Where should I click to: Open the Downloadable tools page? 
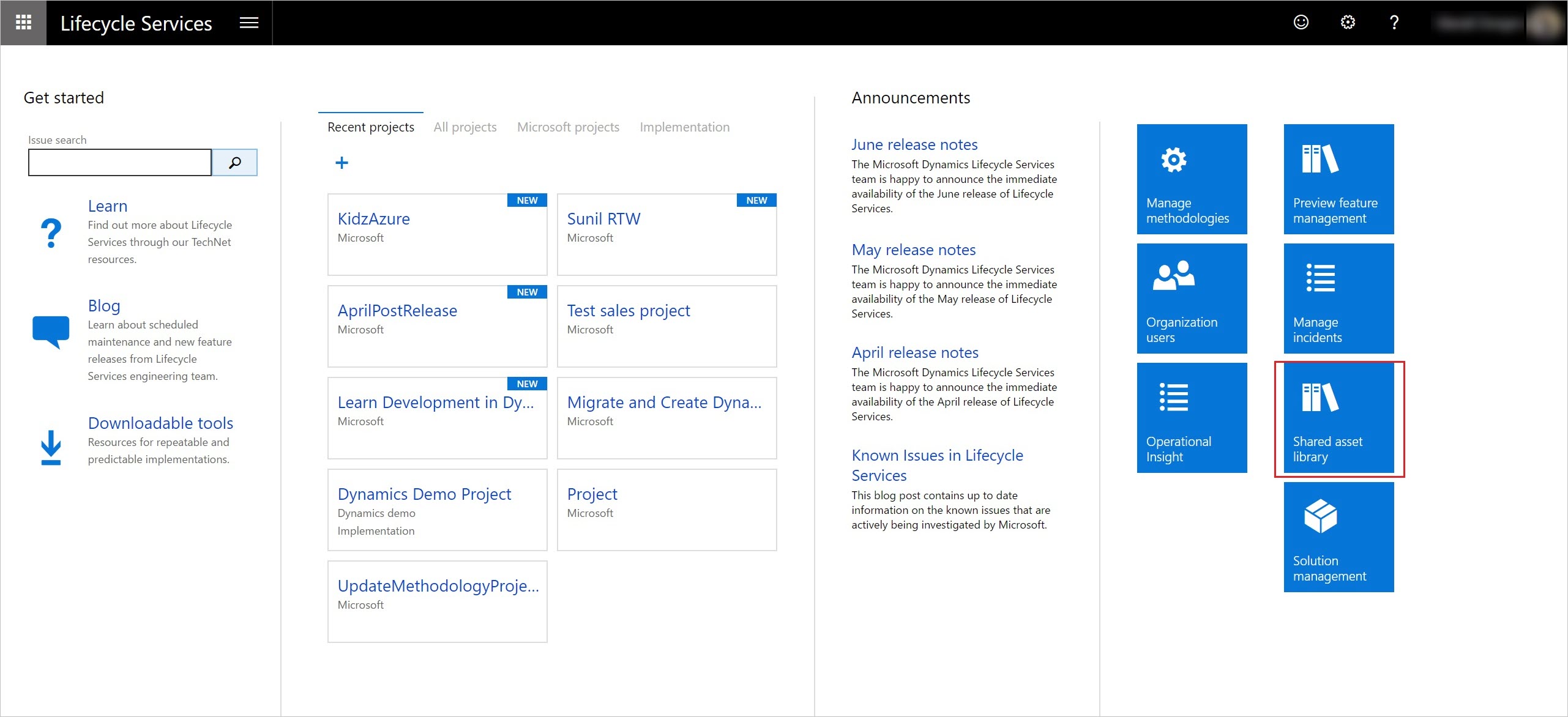160,422
